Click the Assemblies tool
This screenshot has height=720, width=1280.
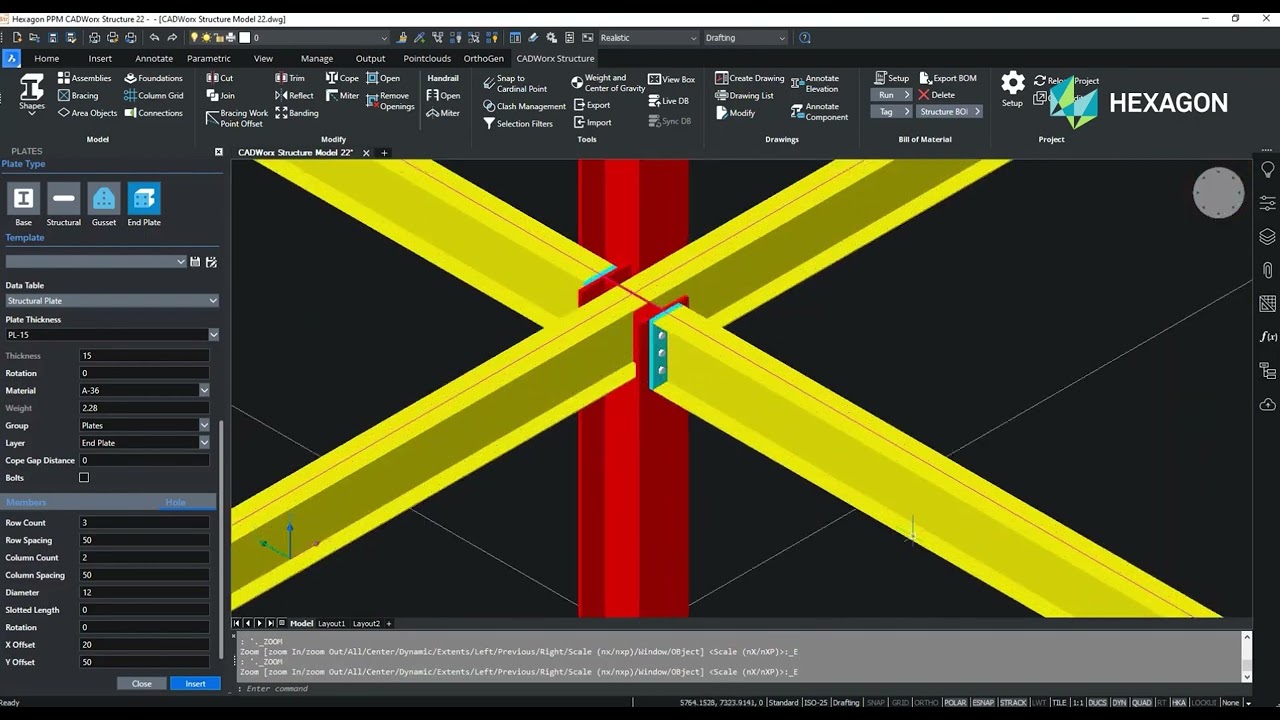(84, 78)
